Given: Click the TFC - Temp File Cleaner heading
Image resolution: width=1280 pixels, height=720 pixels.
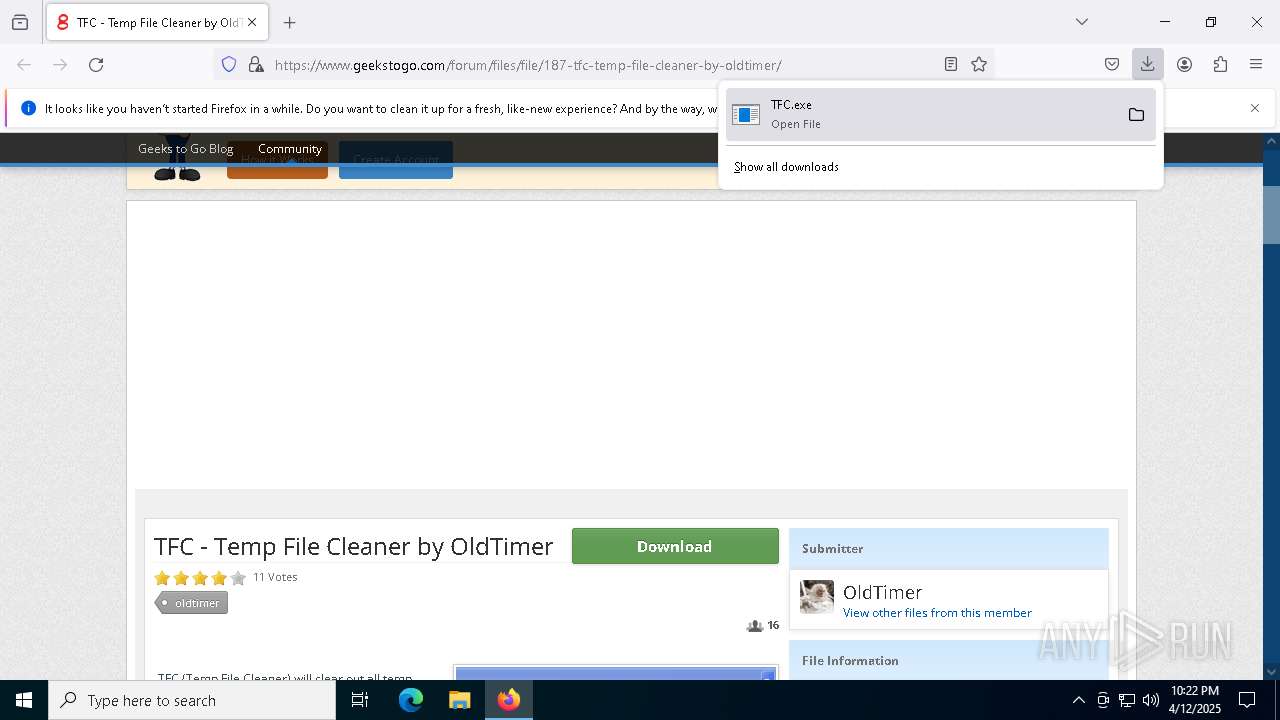Looking at the screenshot, I should [353, 546].
